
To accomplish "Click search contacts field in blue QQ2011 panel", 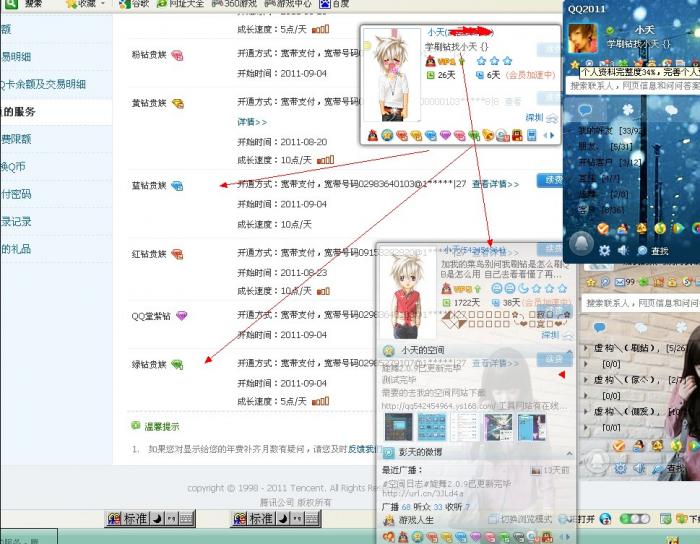I will point(634,86).
